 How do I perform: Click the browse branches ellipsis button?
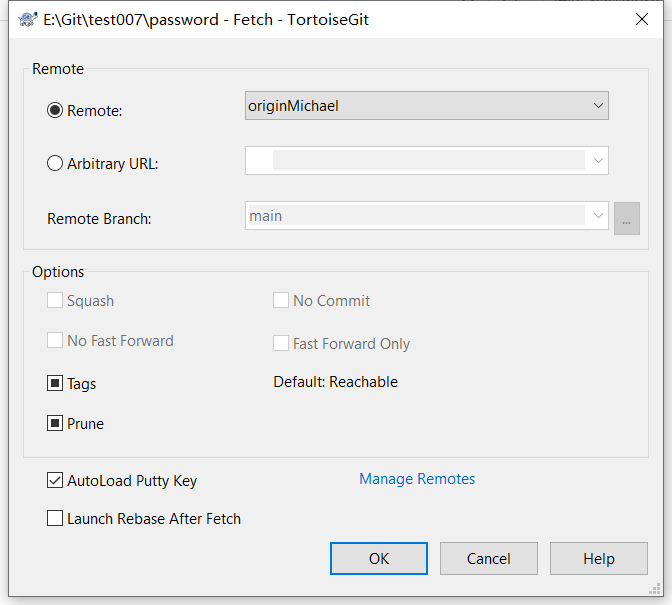tap(627, 219)
